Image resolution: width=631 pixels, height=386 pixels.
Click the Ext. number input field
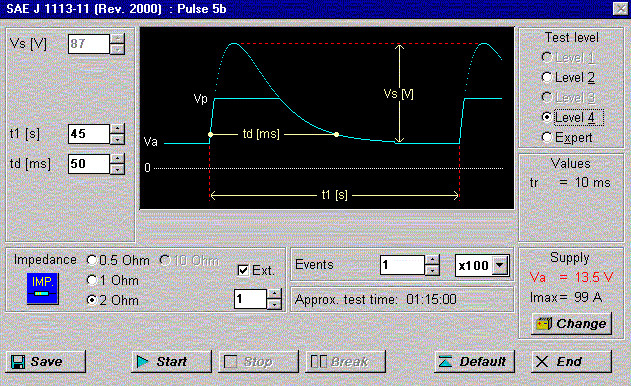[x=250, y=299]
